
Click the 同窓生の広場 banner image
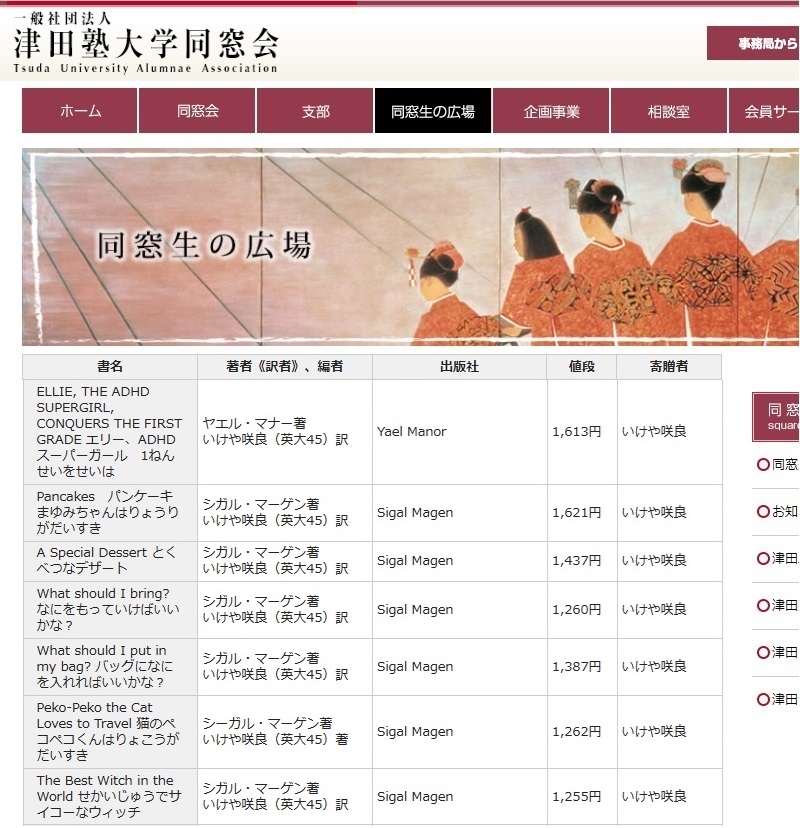click(x=410, y=247)
